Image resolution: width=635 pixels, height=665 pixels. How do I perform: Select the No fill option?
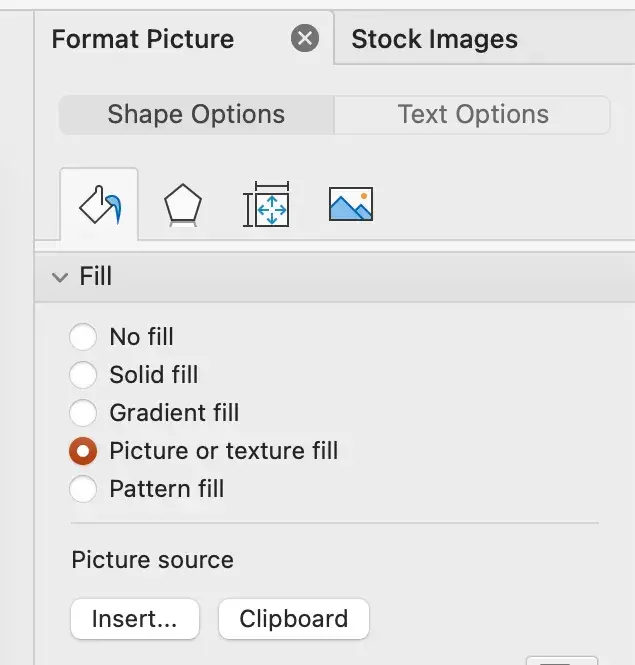[84, 337]
